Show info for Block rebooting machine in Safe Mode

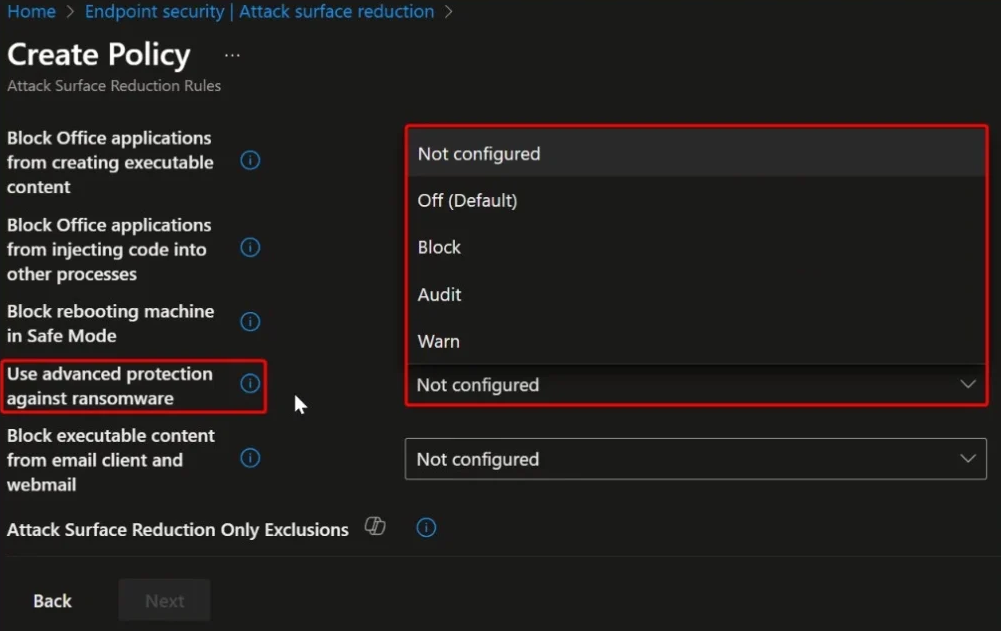(x=250, y=321)
